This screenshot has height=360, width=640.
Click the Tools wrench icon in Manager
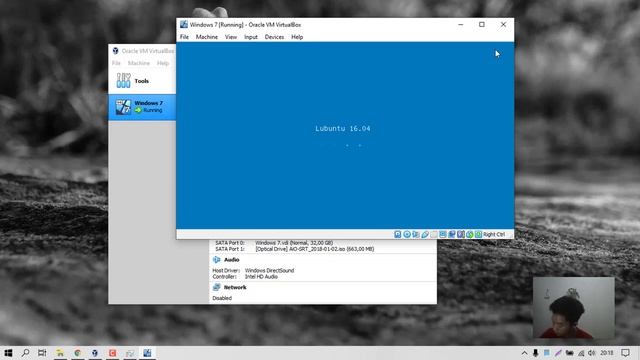123,81
